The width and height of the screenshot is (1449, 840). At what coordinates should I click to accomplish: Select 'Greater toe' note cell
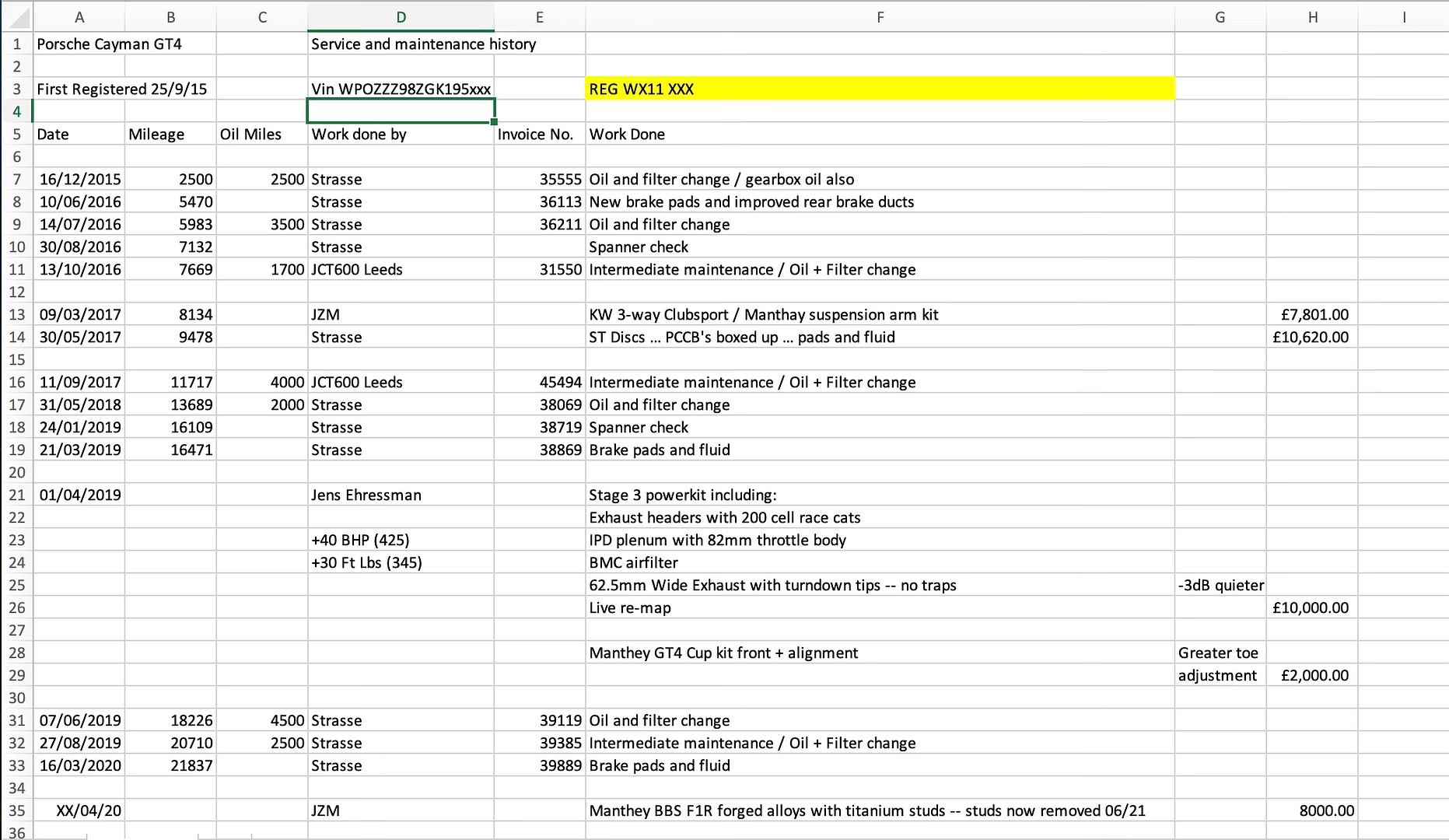[x=1220, y=653]
